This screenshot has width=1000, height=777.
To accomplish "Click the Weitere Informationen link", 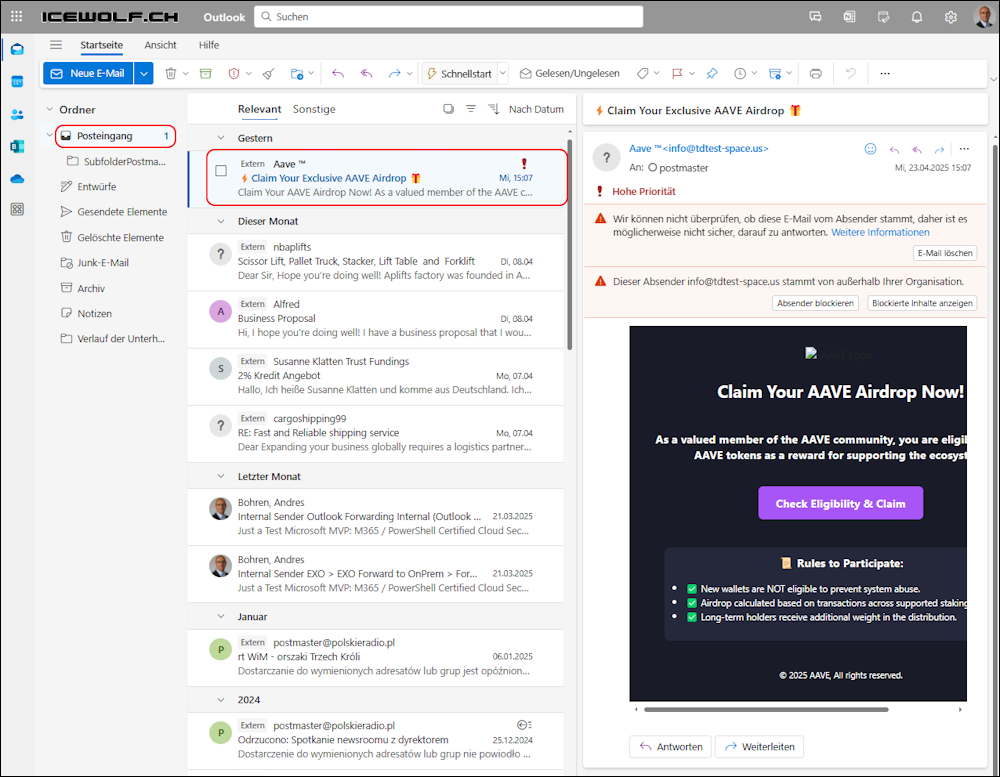I will 880,232.
